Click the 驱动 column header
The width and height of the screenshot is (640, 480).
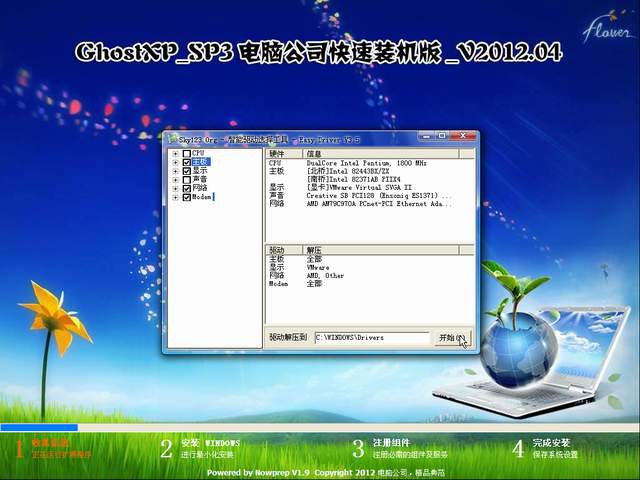[277, 250]
